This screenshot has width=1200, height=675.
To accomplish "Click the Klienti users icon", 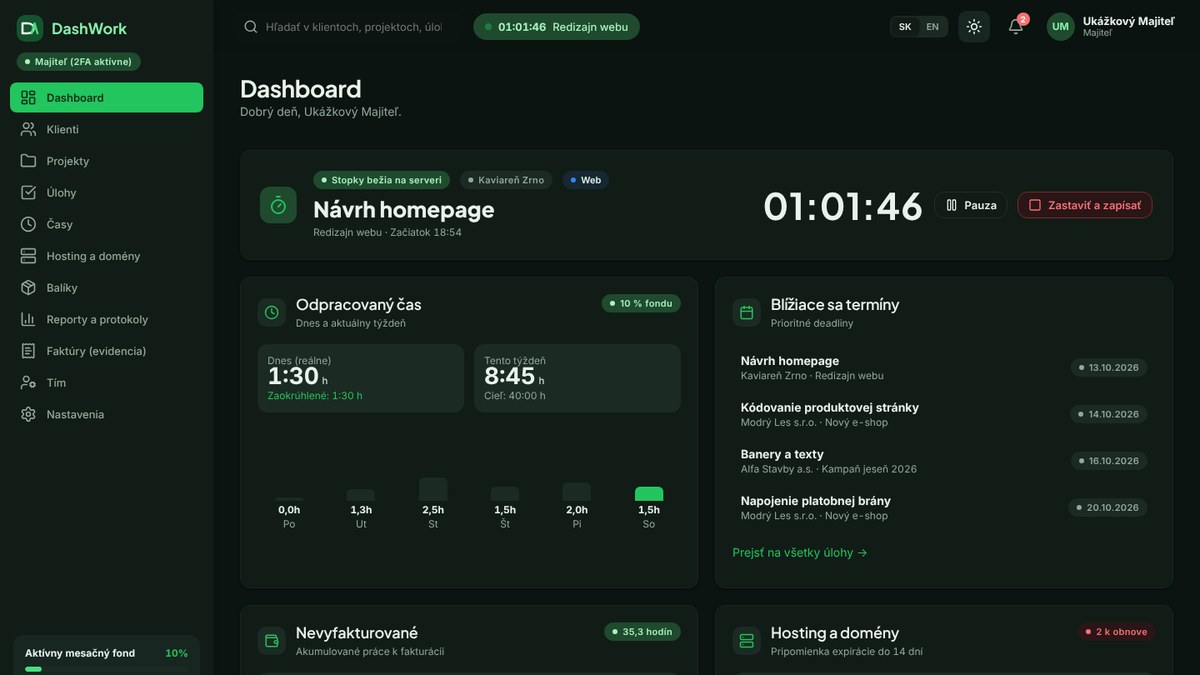I will coord(28,129).
